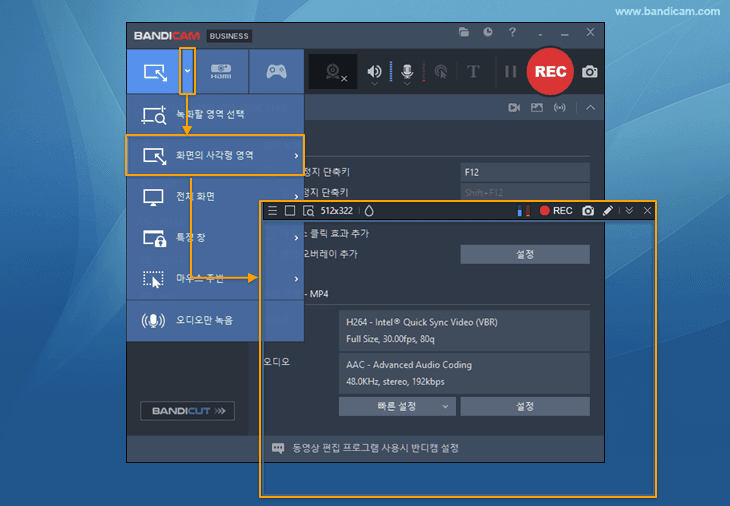This screenshot has width=730, height=506.
Task: Click H264 Intel Quick Sync Video text
Action: (x=422, y=322)
